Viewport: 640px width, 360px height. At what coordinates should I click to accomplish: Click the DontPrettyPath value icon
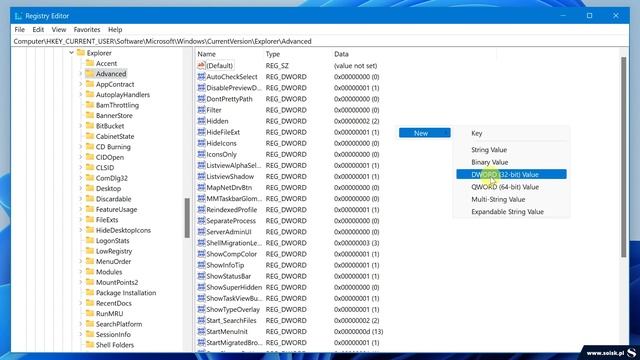(x=201, y=99)
